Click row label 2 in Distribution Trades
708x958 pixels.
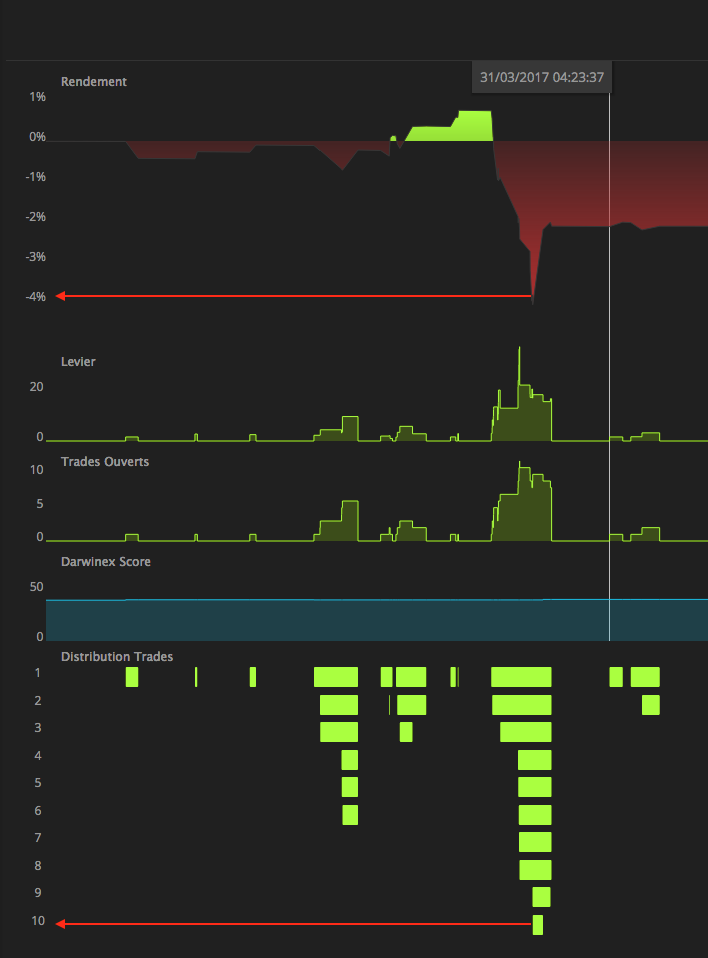(38, 700)
